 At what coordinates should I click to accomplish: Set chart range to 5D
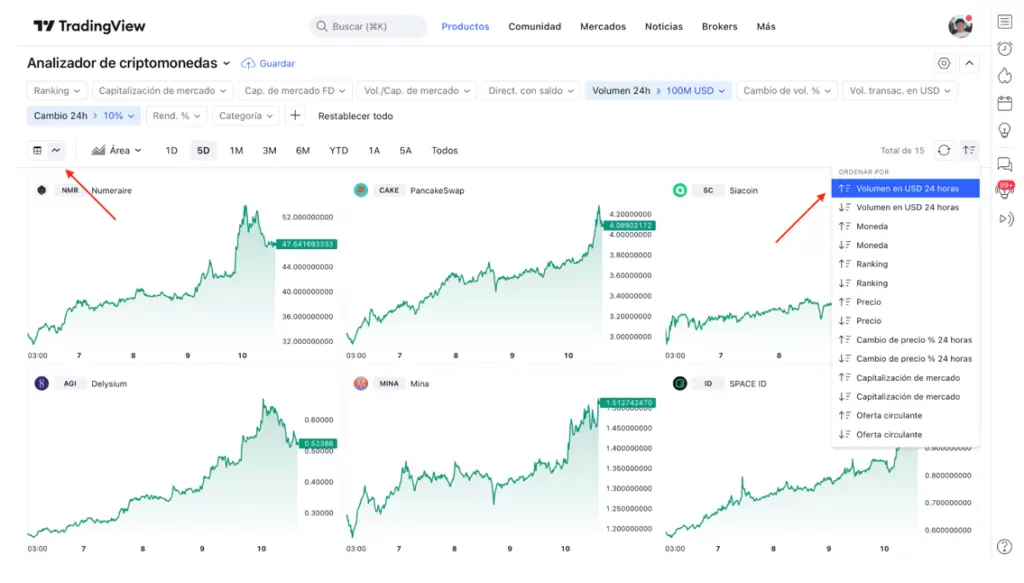point(203,150)
